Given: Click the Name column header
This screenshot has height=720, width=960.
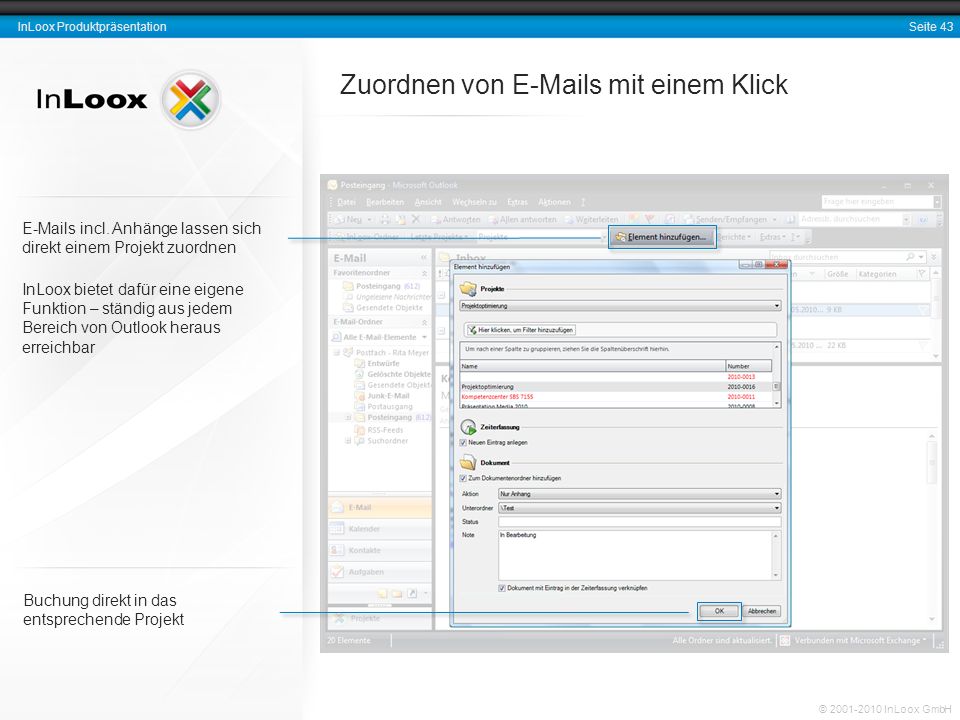Looking at the screenshot, I should 592,366.
